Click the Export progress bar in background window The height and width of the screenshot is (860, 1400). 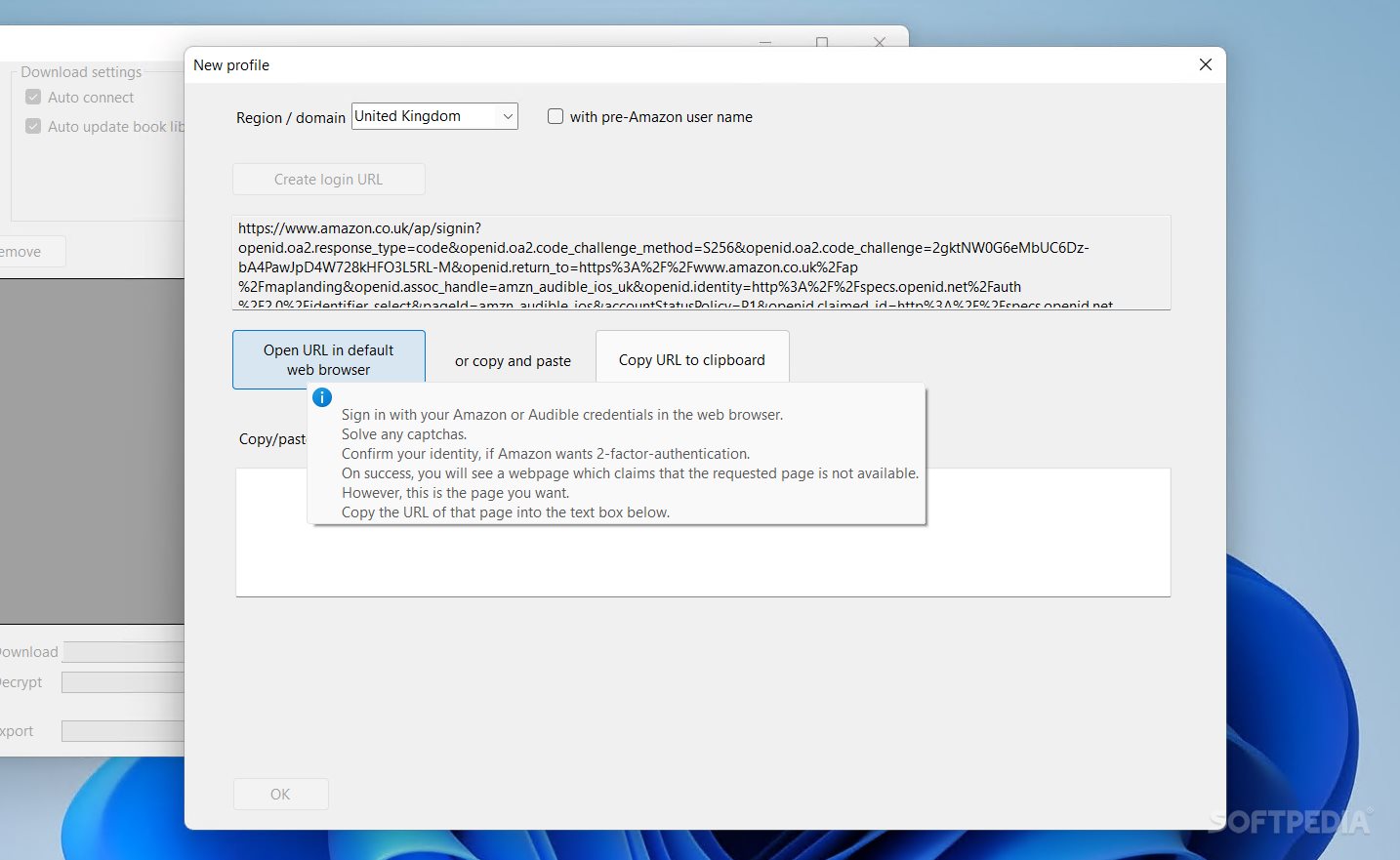pos(123,731)
